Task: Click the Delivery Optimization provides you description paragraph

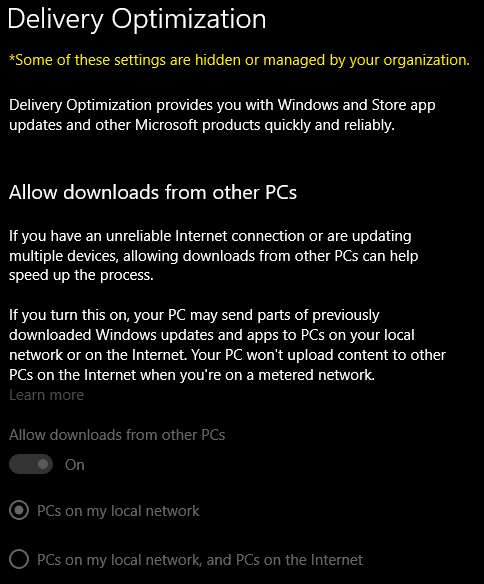Action: pos(222,115)
